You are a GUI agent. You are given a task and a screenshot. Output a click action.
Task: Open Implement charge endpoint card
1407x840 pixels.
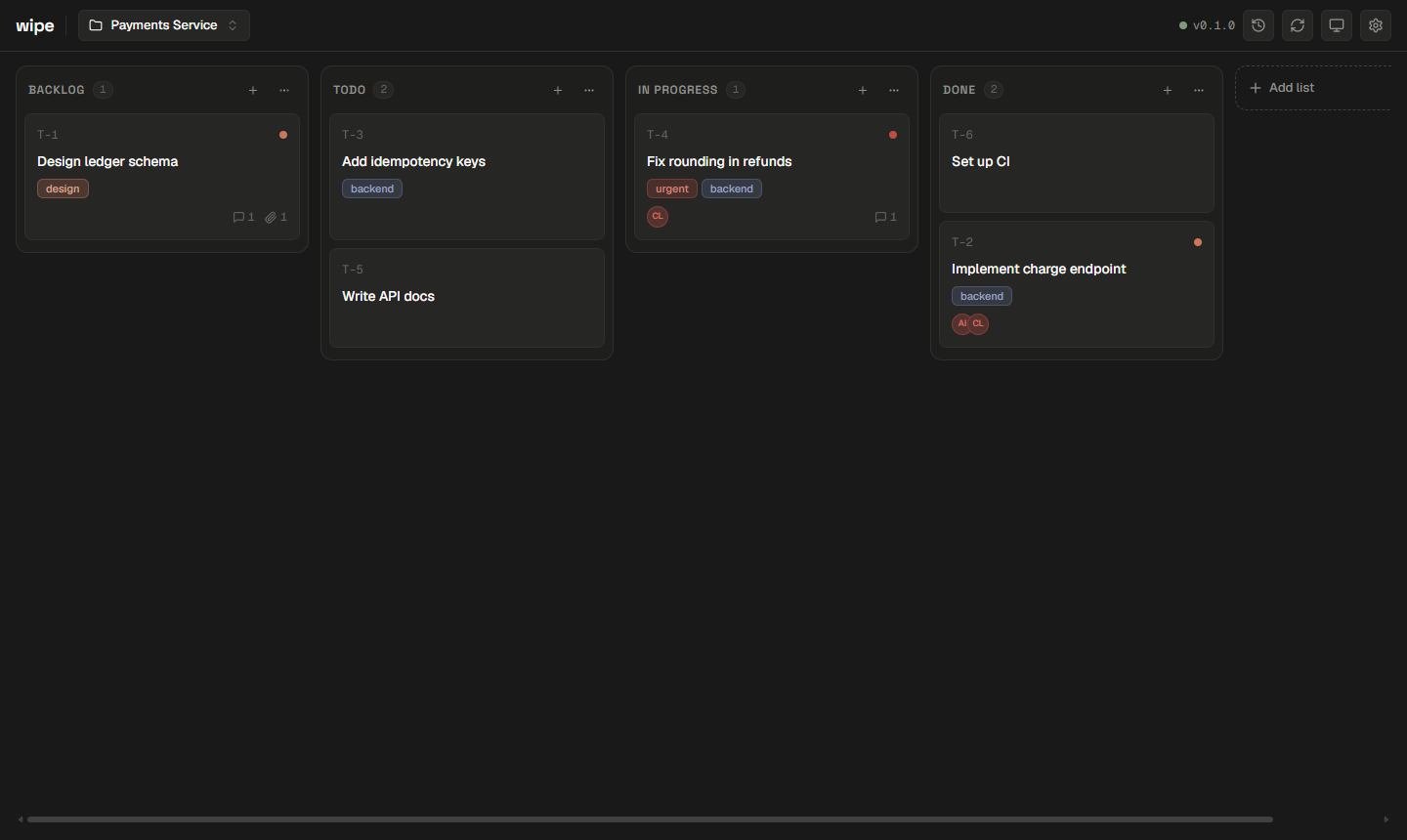[1077, 284]
